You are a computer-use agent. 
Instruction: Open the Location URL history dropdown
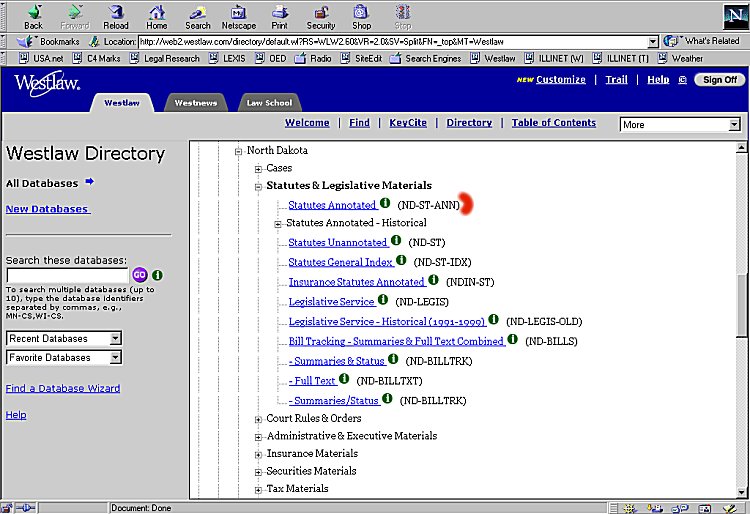point(652,42)
